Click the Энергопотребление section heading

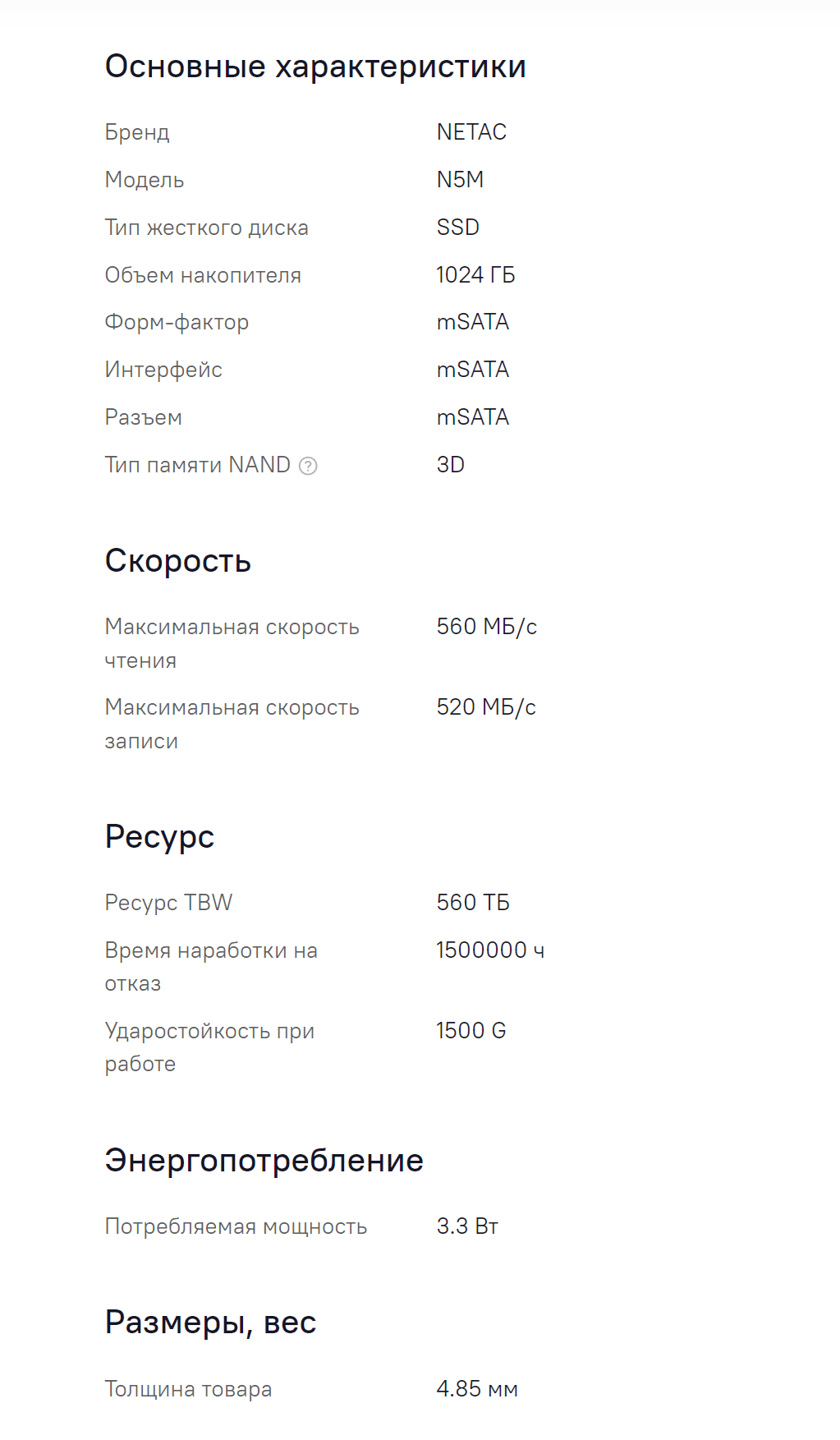[x=264, y=1161]
